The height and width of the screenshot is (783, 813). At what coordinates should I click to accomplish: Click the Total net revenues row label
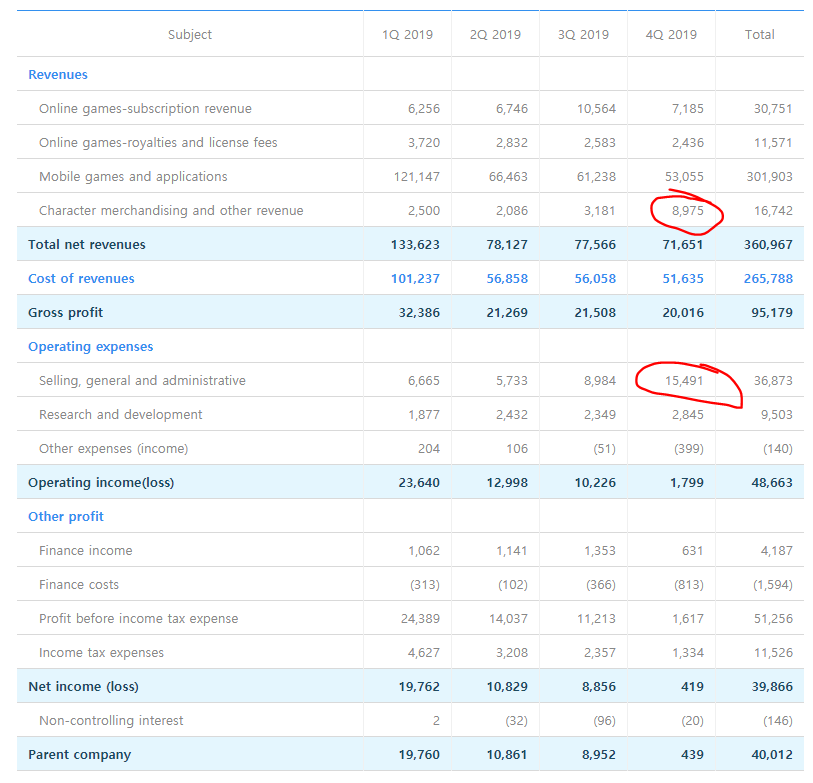pos(87,245)
